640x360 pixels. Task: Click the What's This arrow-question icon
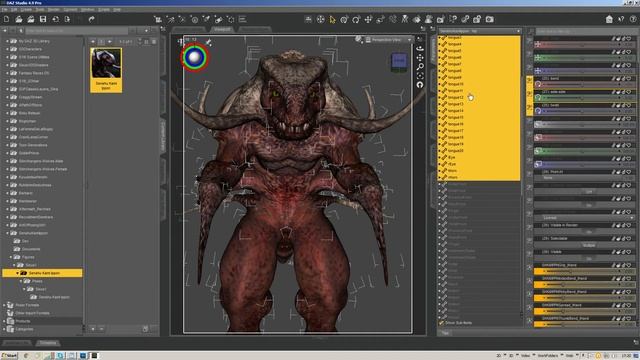[621, 19]
